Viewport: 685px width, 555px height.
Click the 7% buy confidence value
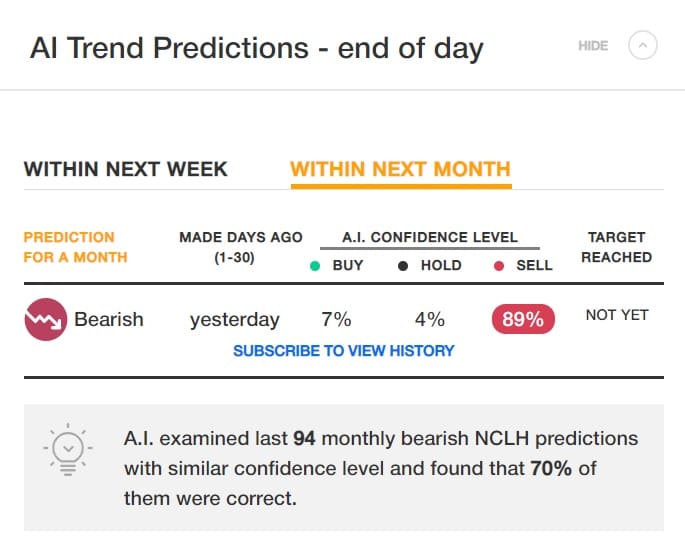pos(337,320)
